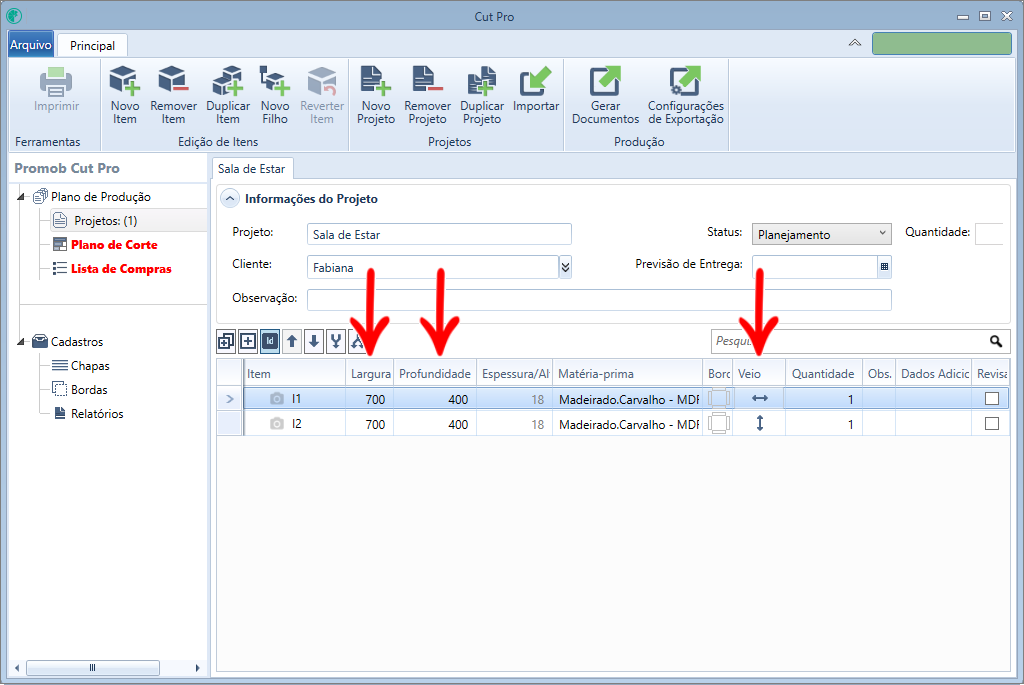Open the delivery date calendar picker
This screenshot has height=685, width=1024.
point(884,266)
